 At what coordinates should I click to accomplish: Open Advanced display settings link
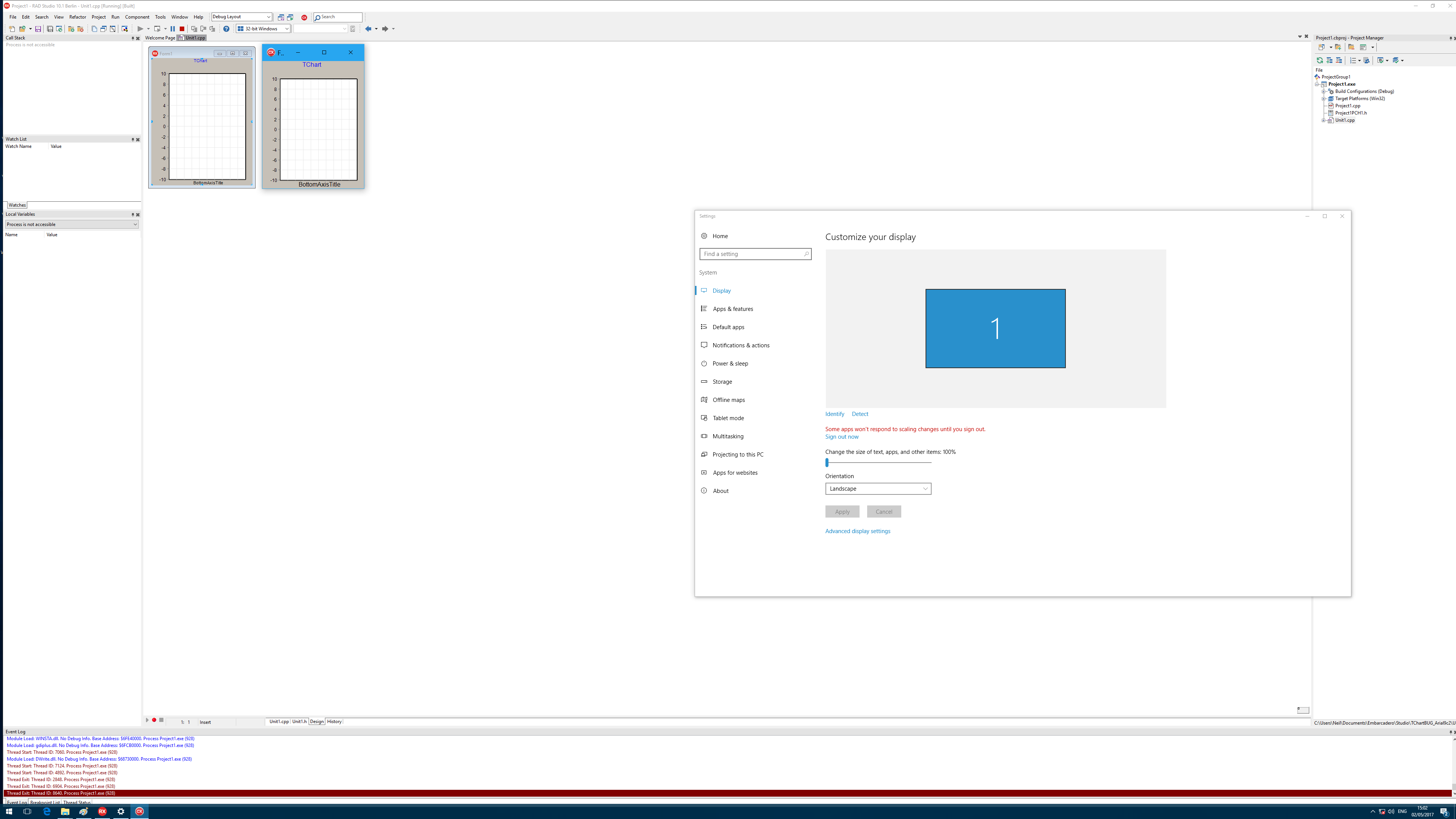pos(857,531)
